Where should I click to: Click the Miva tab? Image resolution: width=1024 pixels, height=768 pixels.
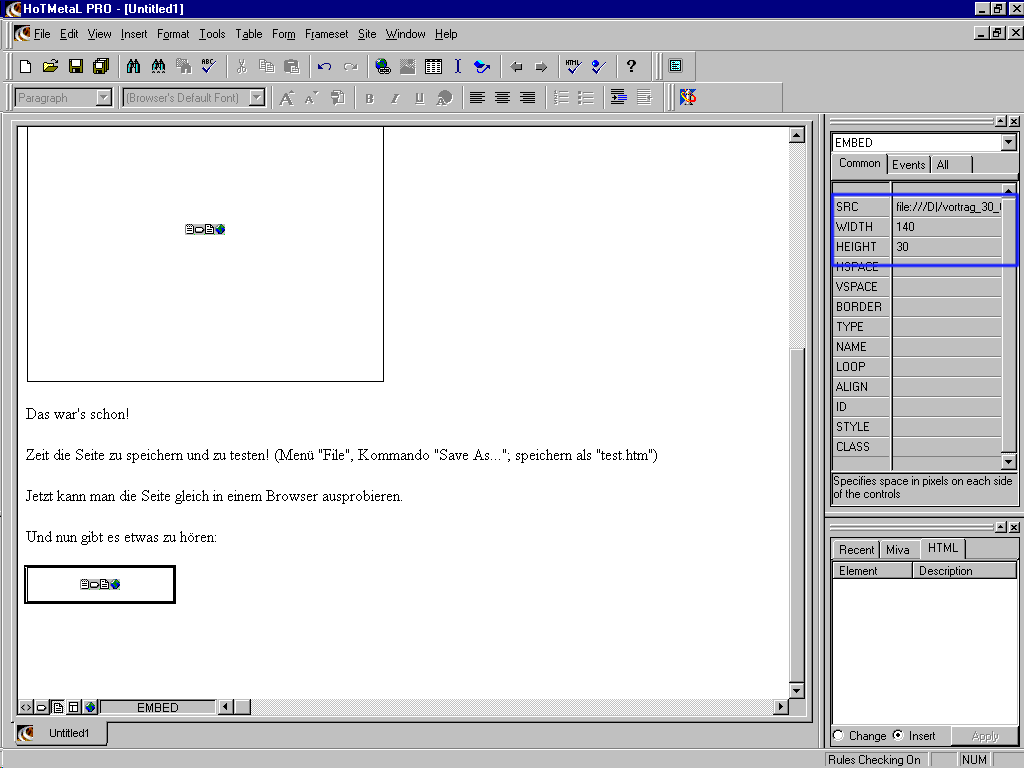pyautogui.click(x=898, y=550)
